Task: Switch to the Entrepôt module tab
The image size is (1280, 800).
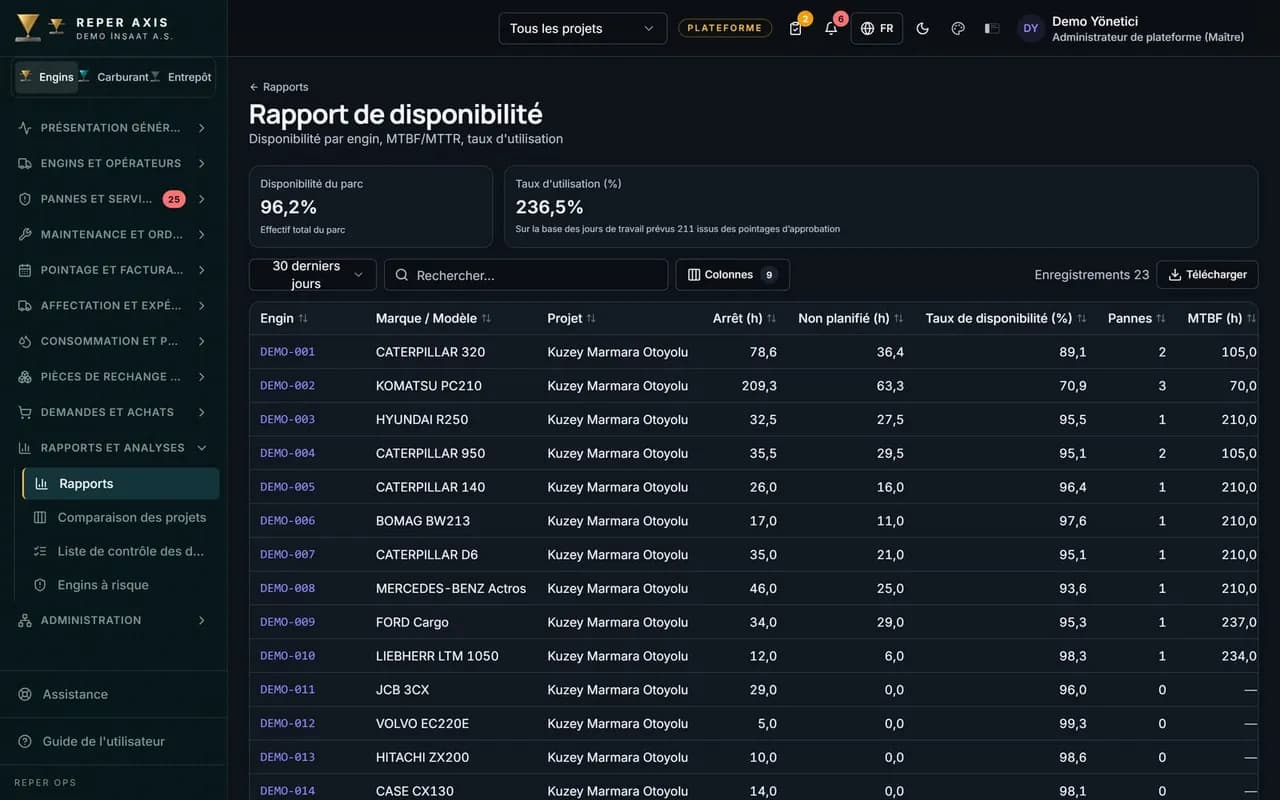Action: 181,77
